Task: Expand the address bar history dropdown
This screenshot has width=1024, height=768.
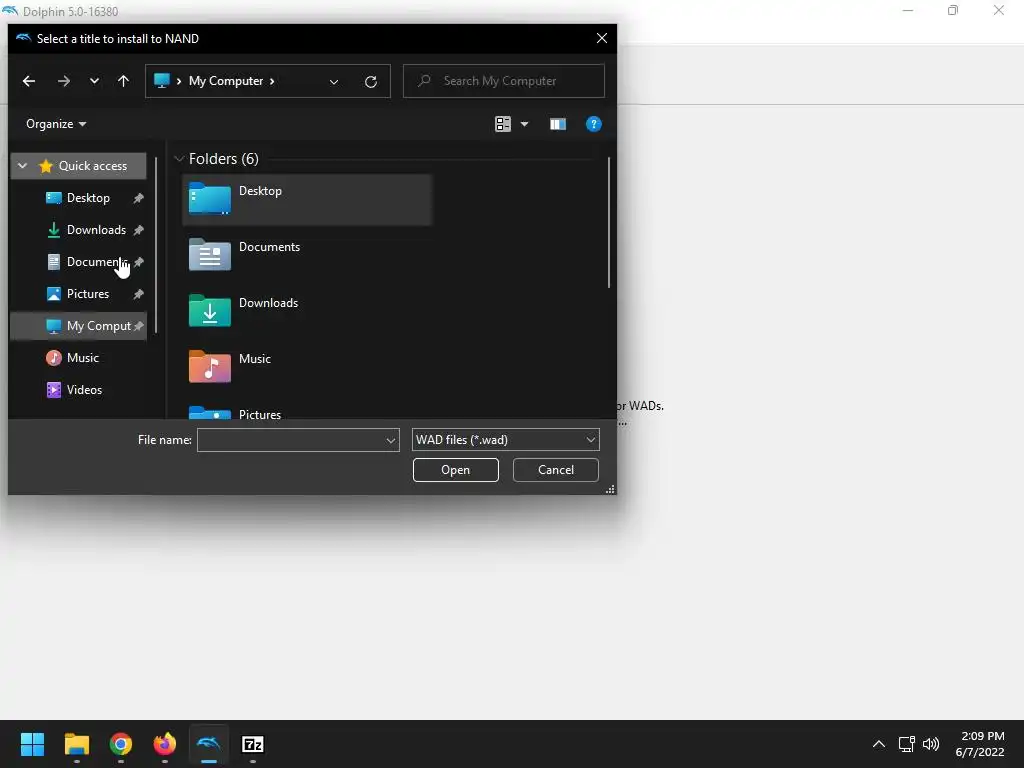Action: coord(334,82)
